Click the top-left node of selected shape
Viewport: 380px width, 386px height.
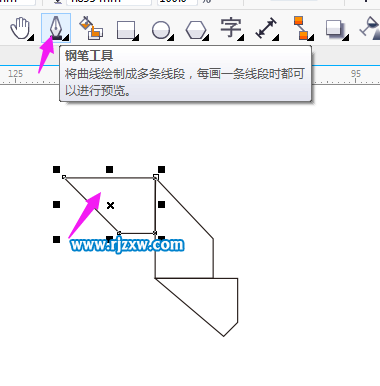(64, 177)
